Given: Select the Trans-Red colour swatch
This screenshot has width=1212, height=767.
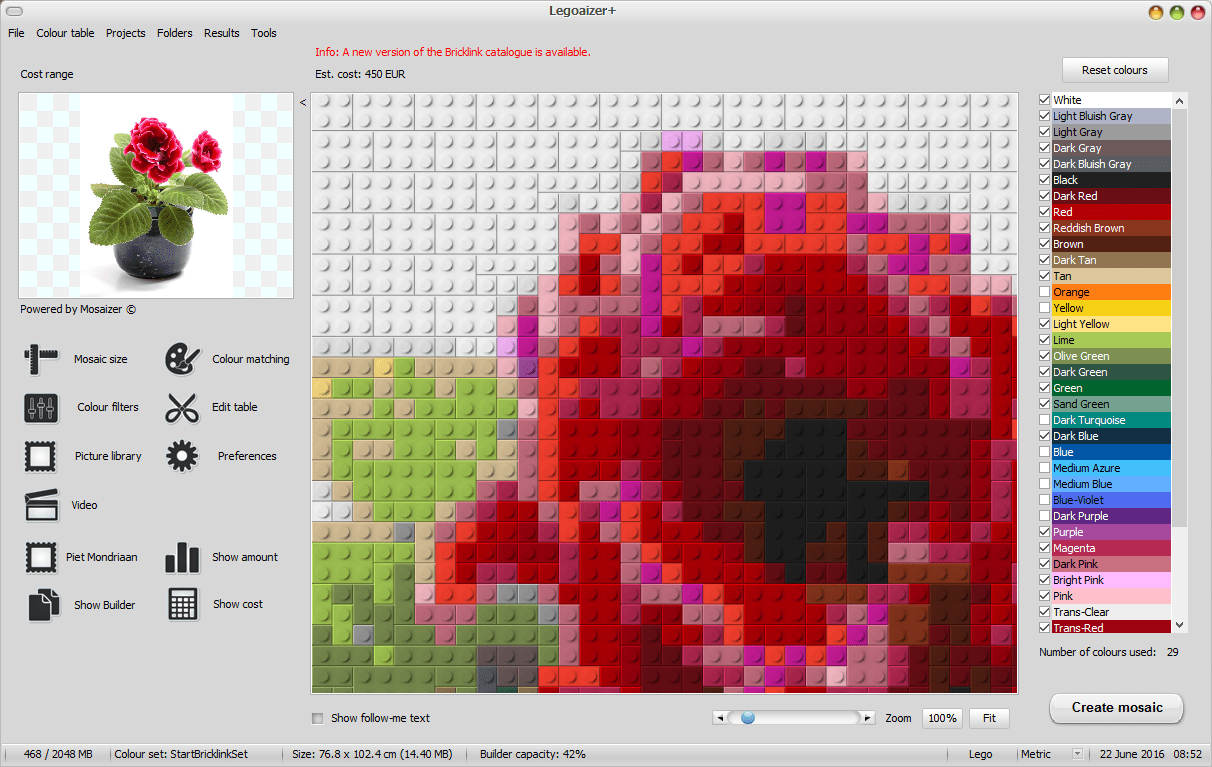Looking at the screenshot, I should [1110, 628].
